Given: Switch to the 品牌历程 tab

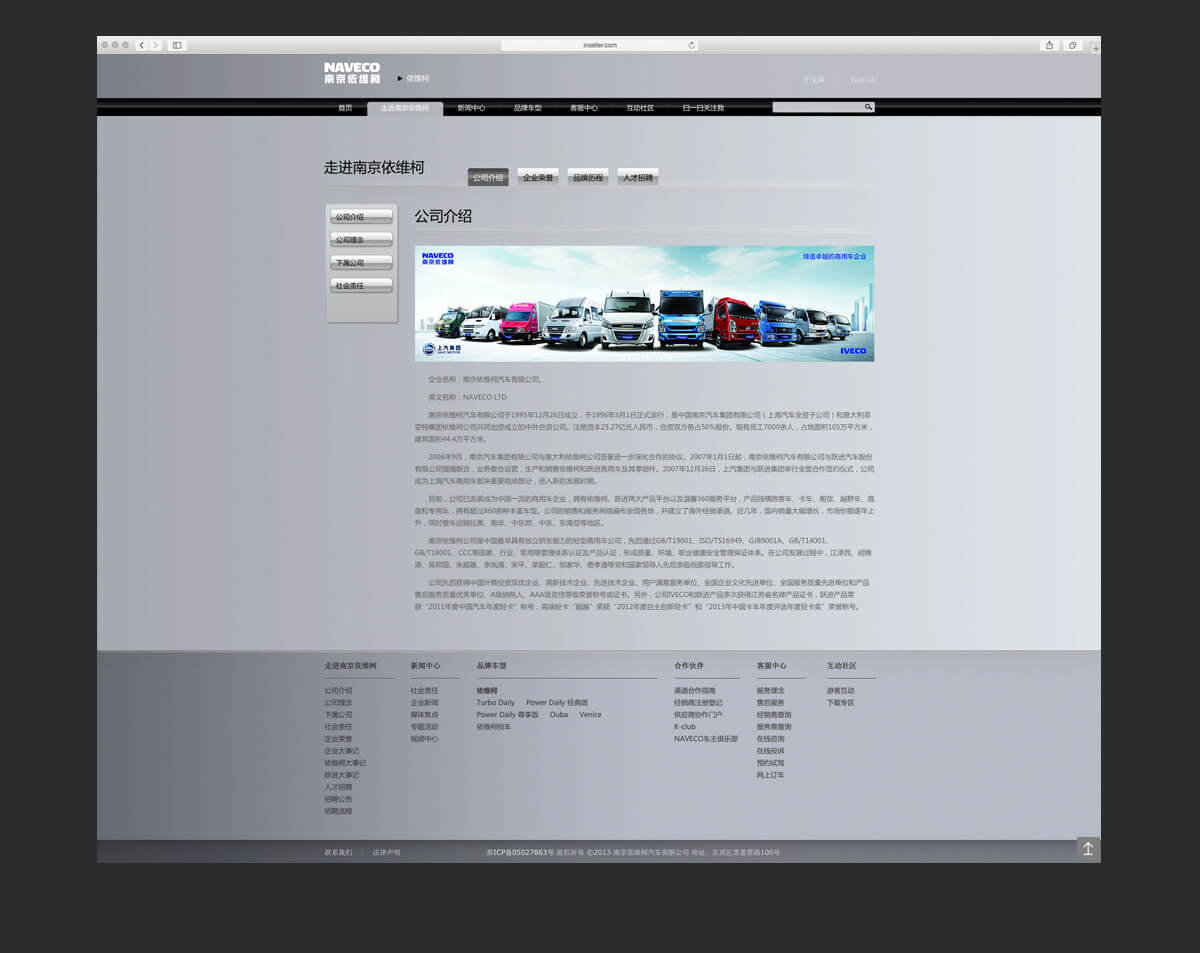Looking at the screenshot, I should [588, 177].
